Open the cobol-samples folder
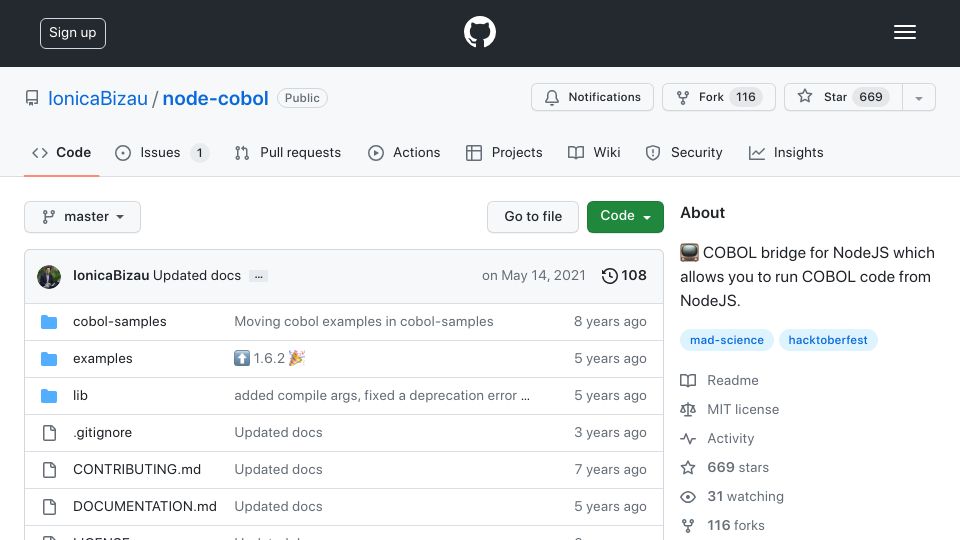 [x=119, y=321]
